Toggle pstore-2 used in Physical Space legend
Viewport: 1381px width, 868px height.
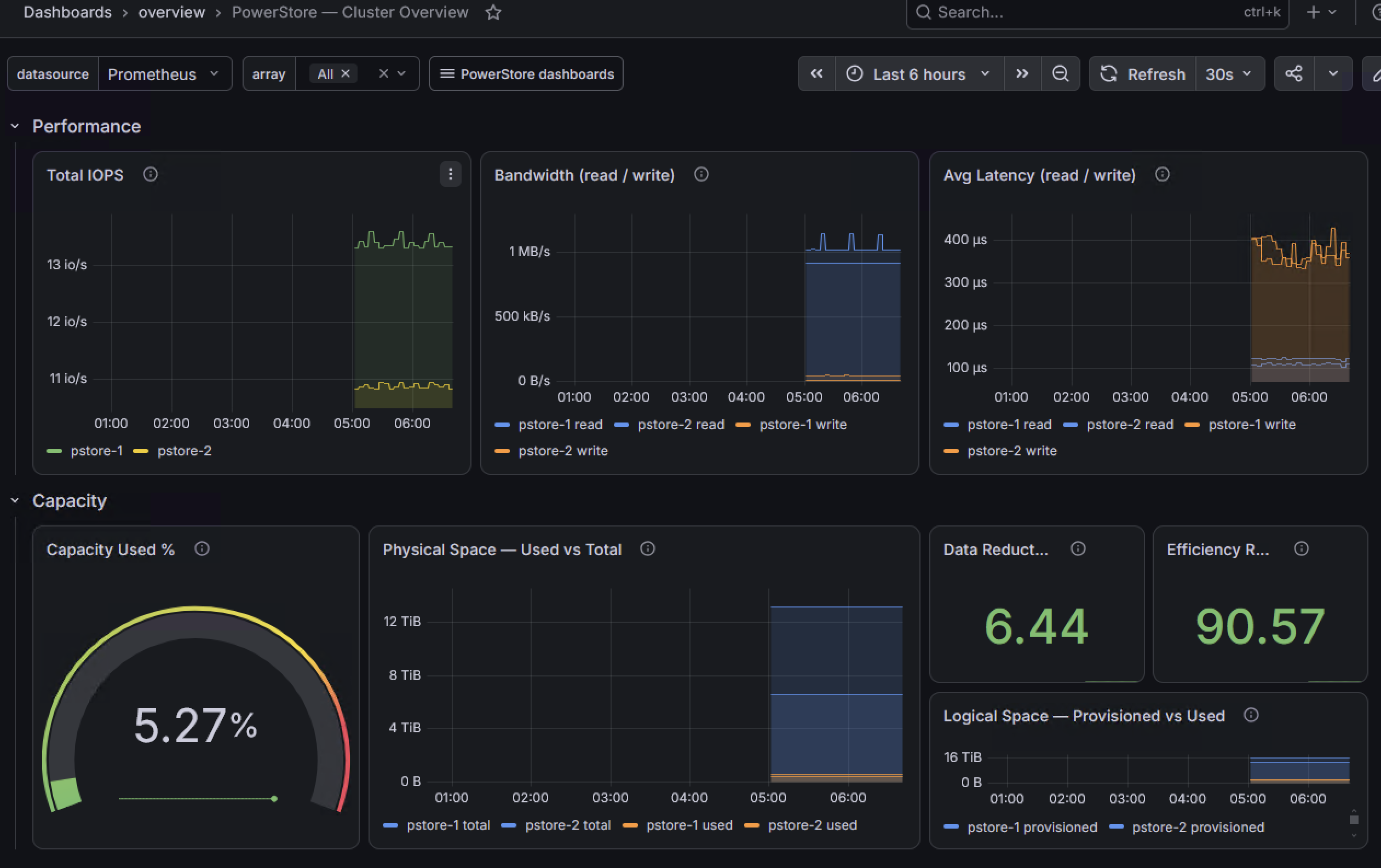point(812,825)
